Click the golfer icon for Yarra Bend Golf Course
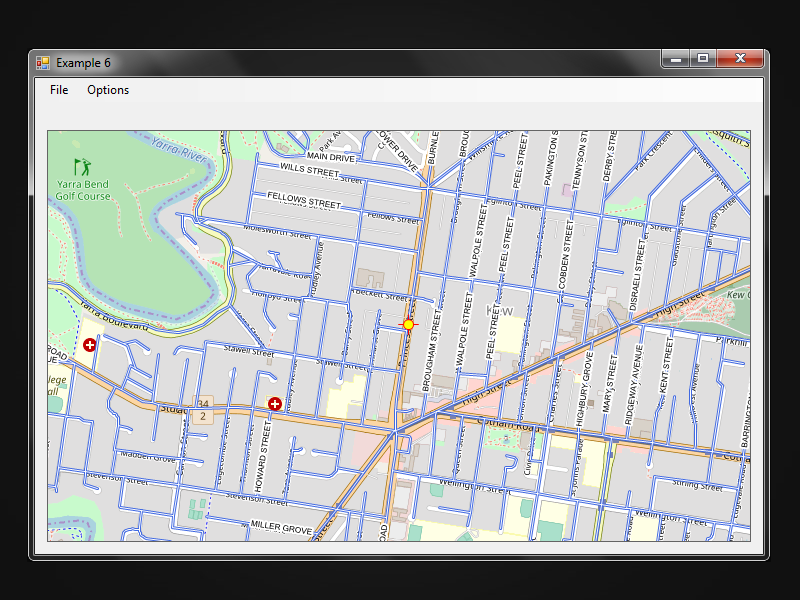Viewport: 800px width, 600px height. [x=82, y=167]
